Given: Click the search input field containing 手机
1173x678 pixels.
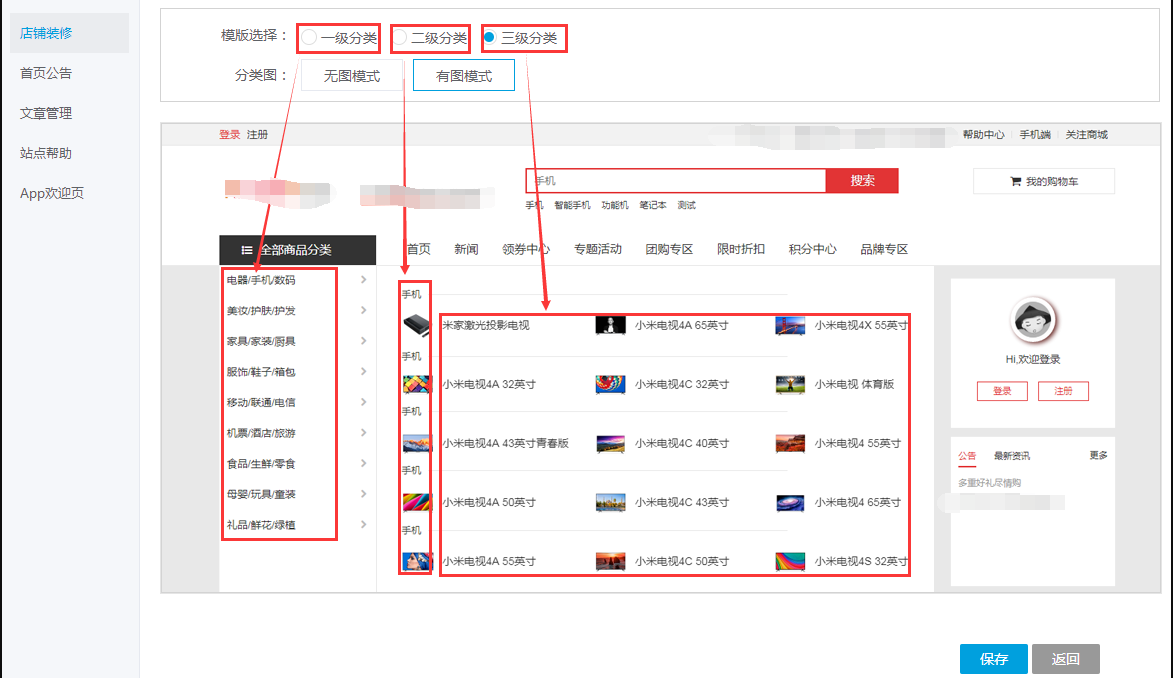Looking at the screenshot, I should point(676,180).
